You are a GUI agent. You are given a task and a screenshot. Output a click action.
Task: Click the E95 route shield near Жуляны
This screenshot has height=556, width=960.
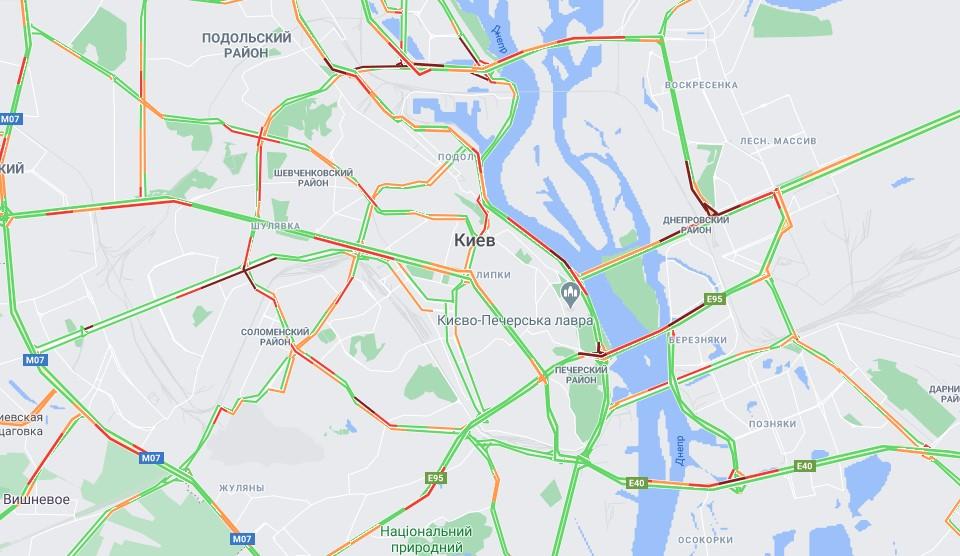(435, 478)
